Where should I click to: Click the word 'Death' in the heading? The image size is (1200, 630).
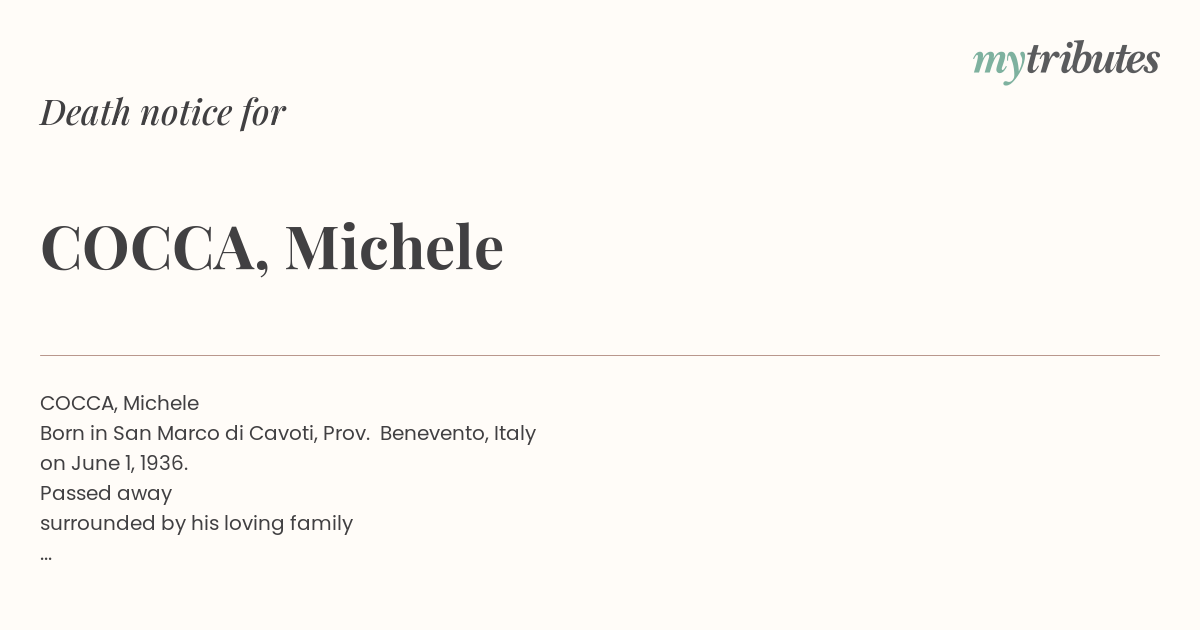[x=85, y=112]
